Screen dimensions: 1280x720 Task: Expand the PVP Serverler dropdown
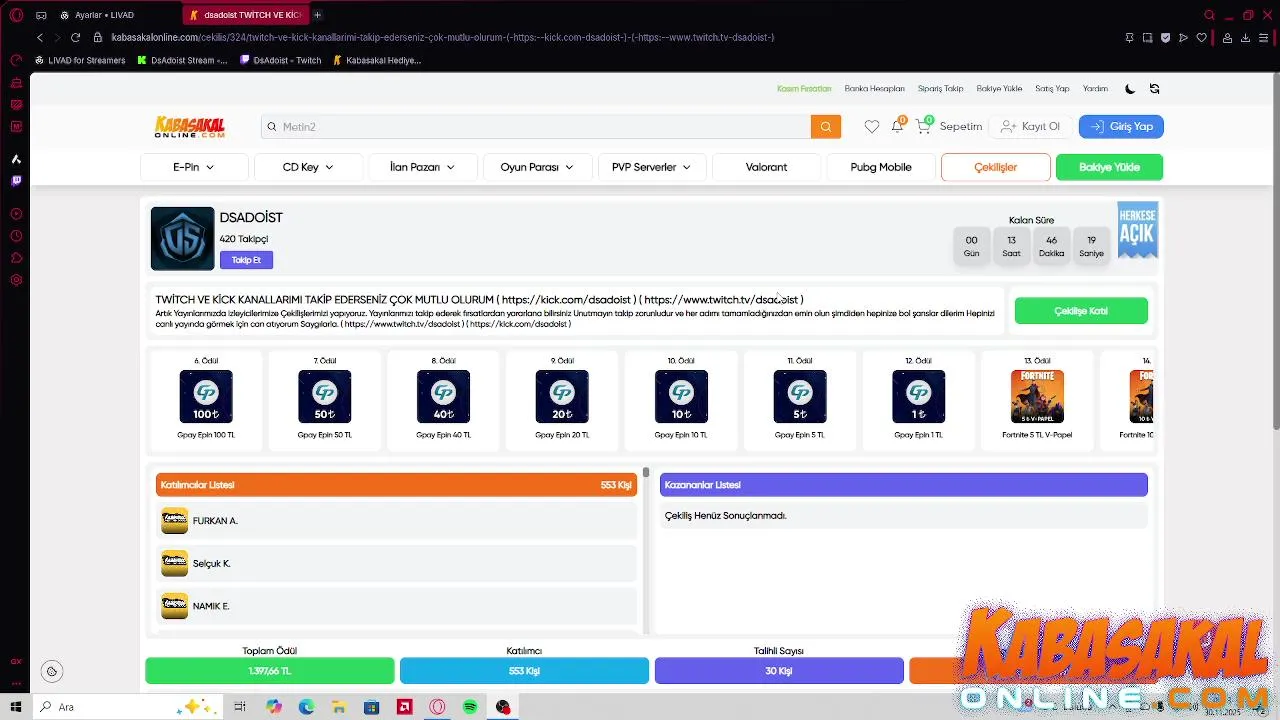[652, 167]
